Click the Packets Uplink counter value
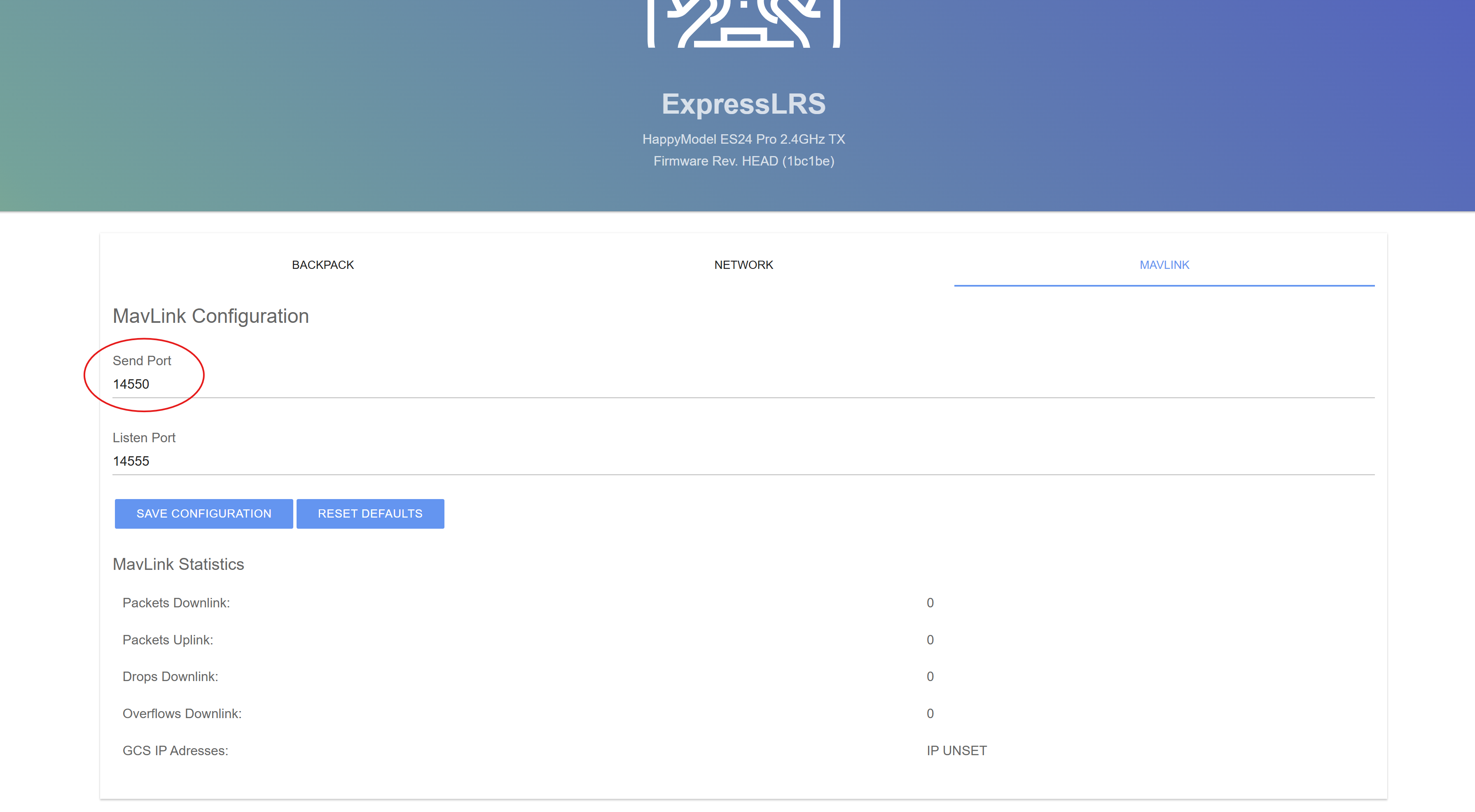The height and width of the screenshot is (812, 1475). click(x=930, y=640)
